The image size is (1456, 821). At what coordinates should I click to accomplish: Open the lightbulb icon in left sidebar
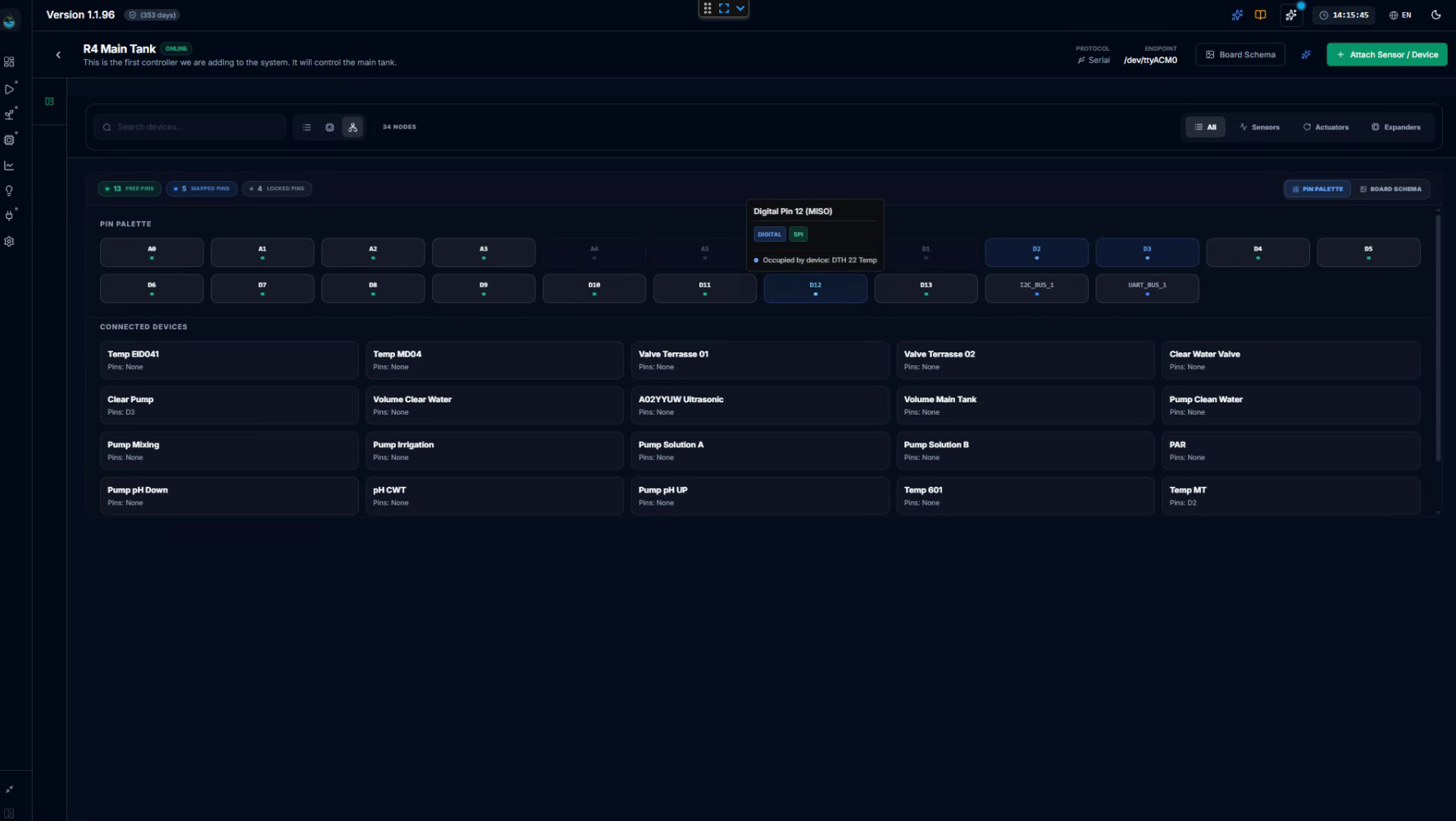coord(9,191)
